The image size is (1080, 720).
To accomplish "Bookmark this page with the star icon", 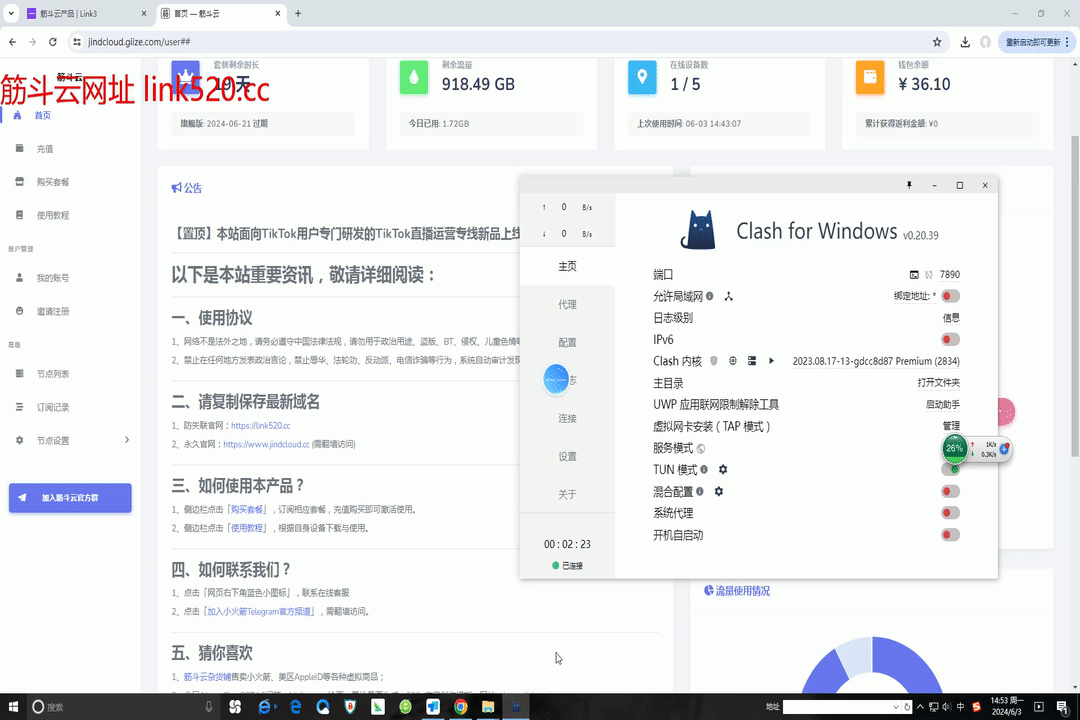I will click(937, 42).
